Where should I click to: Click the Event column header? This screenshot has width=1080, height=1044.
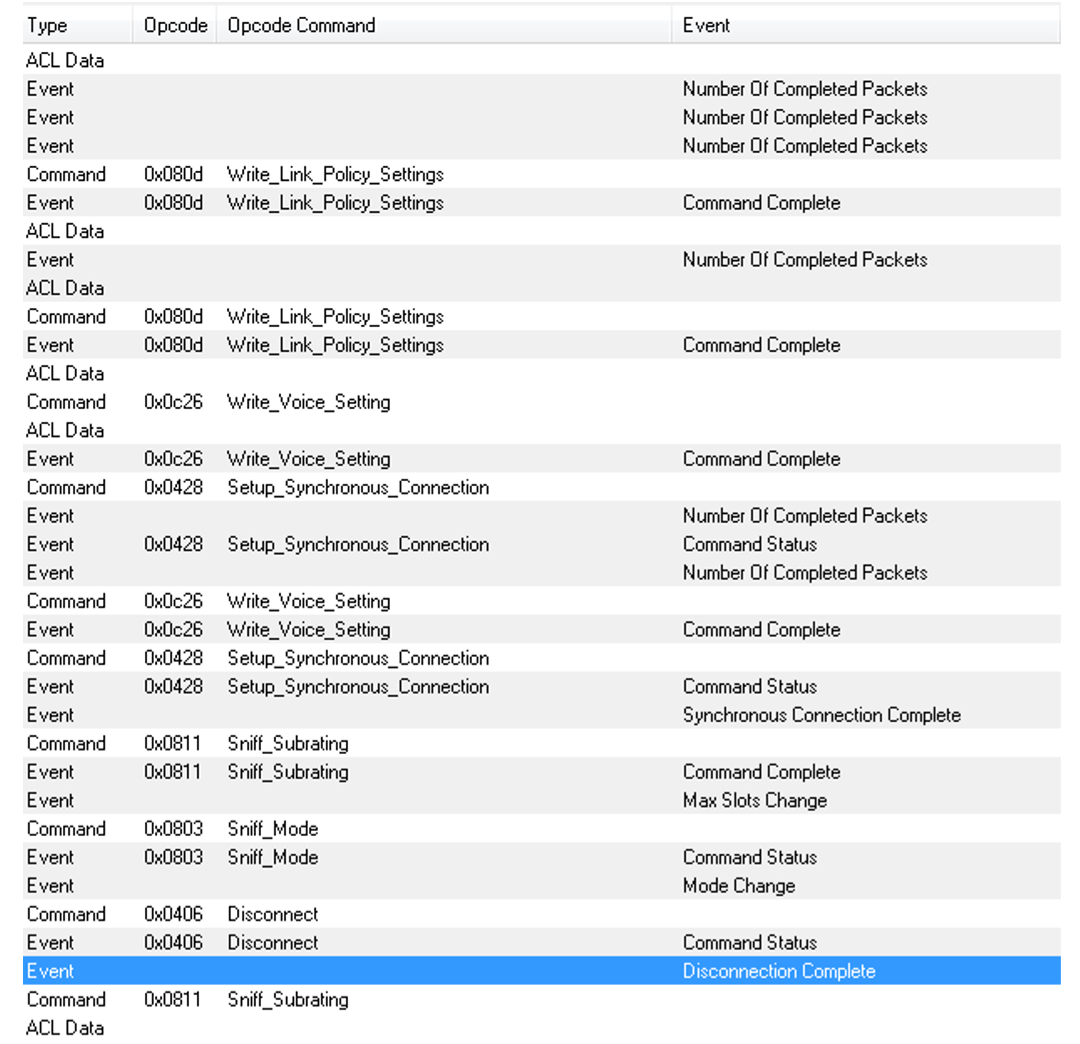coord(706,26)
